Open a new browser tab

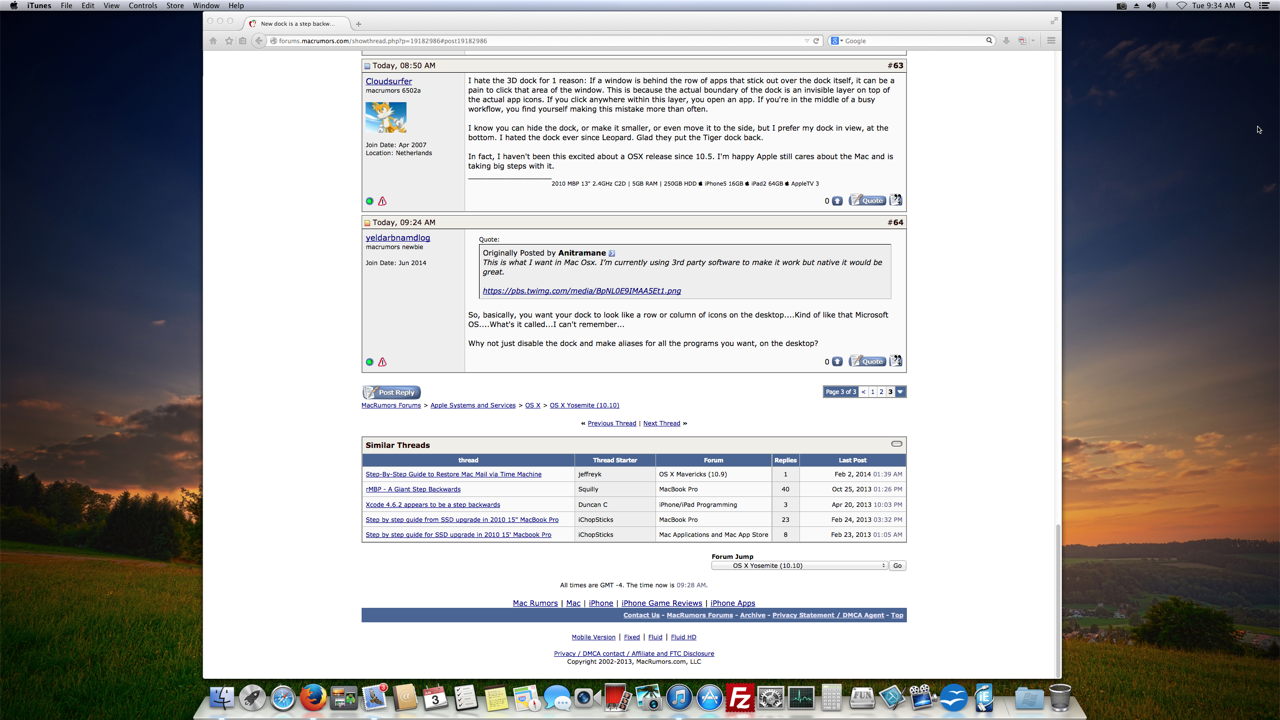point(358,24)
